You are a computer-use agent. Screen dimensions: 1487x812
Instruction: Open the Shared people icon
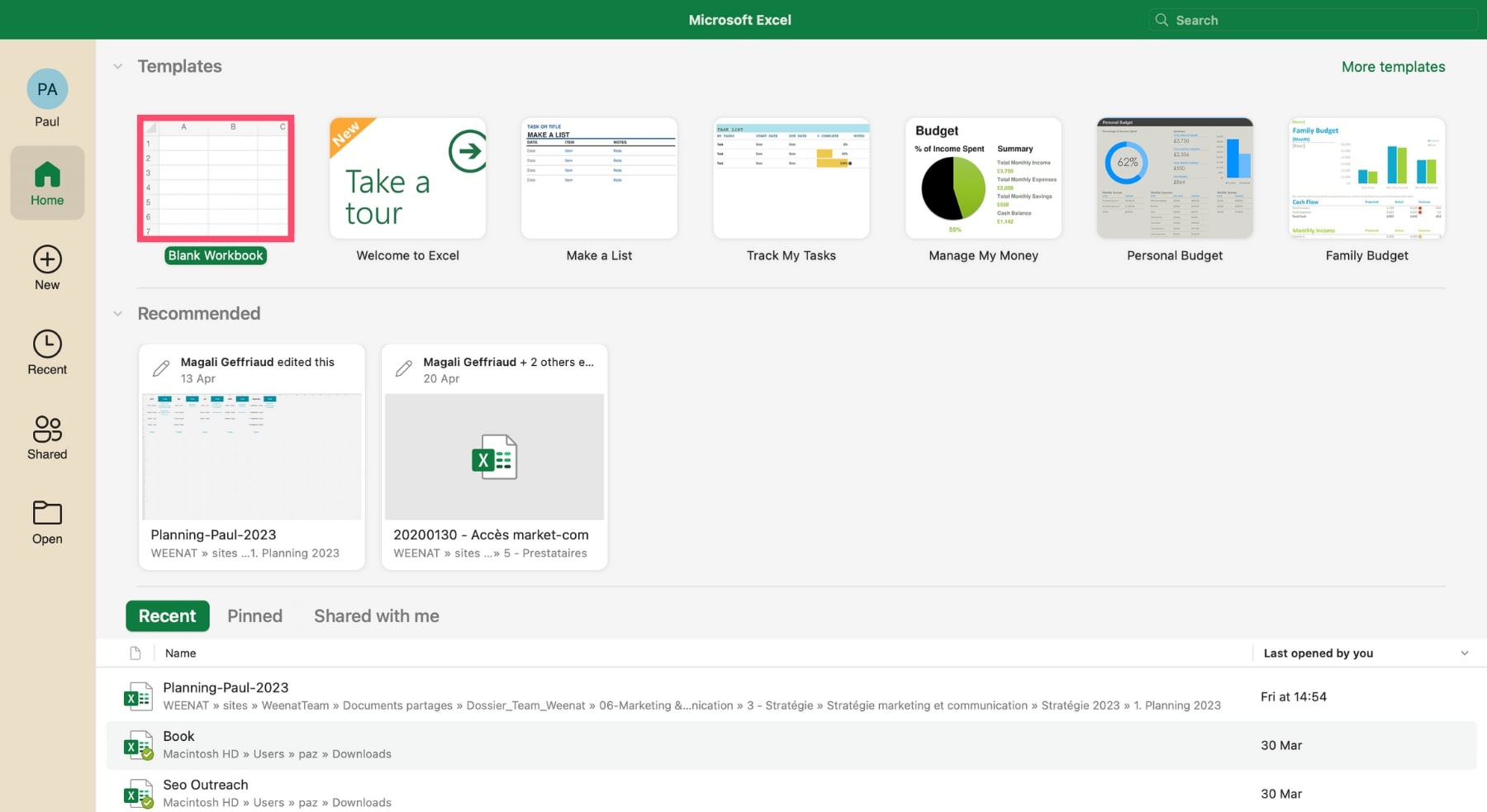click(47, 429)
